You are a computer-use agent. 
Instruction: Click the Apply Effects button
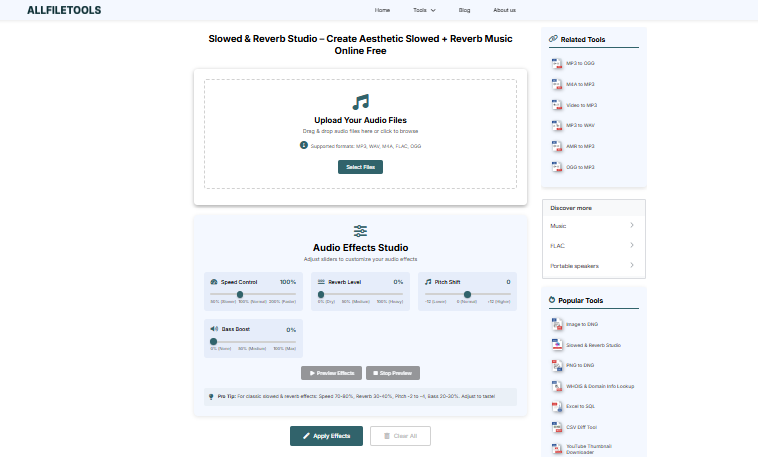326,436
